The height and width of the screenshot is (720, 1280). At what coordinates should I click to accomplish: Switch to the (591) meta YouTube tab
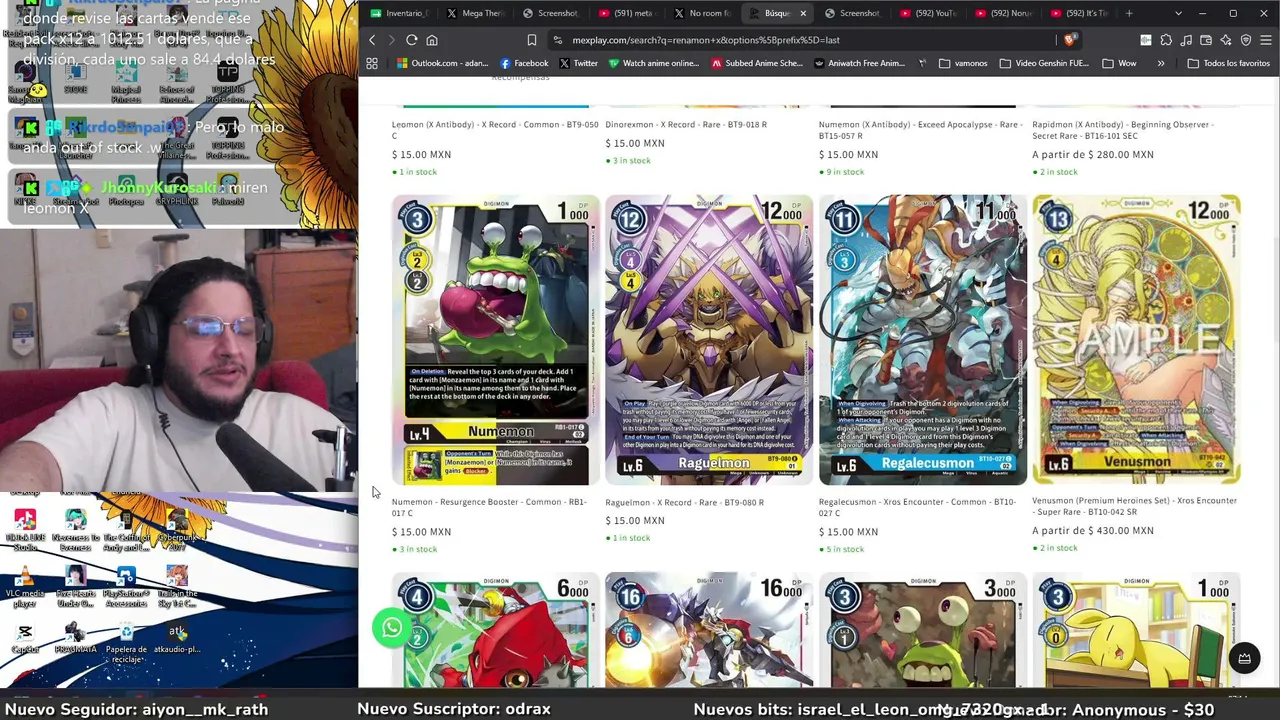click(x=627, y=13)
